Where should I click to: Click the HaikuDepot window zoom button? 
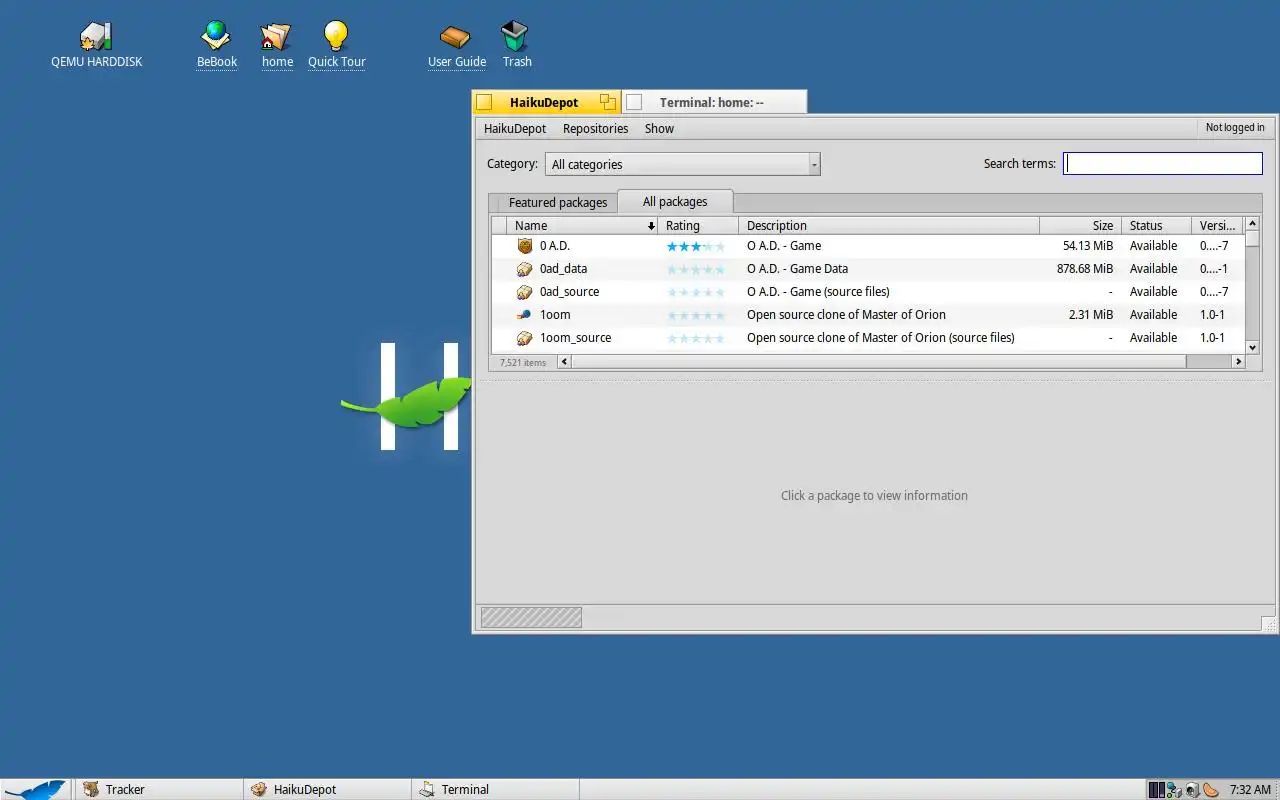(x=607, y=102)
